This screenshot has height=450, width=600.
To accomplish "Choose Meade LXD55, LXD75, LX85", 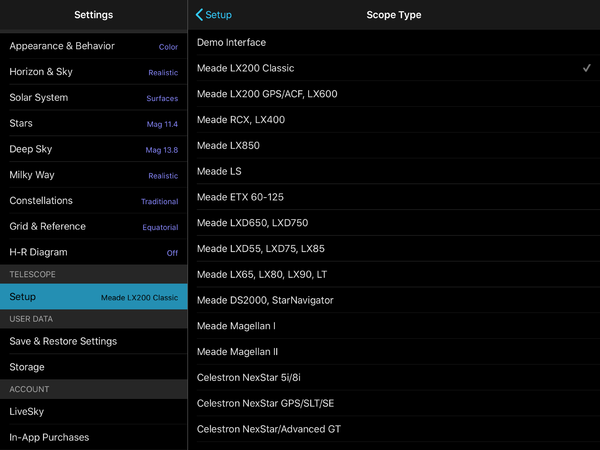I will tap(394, 249).
